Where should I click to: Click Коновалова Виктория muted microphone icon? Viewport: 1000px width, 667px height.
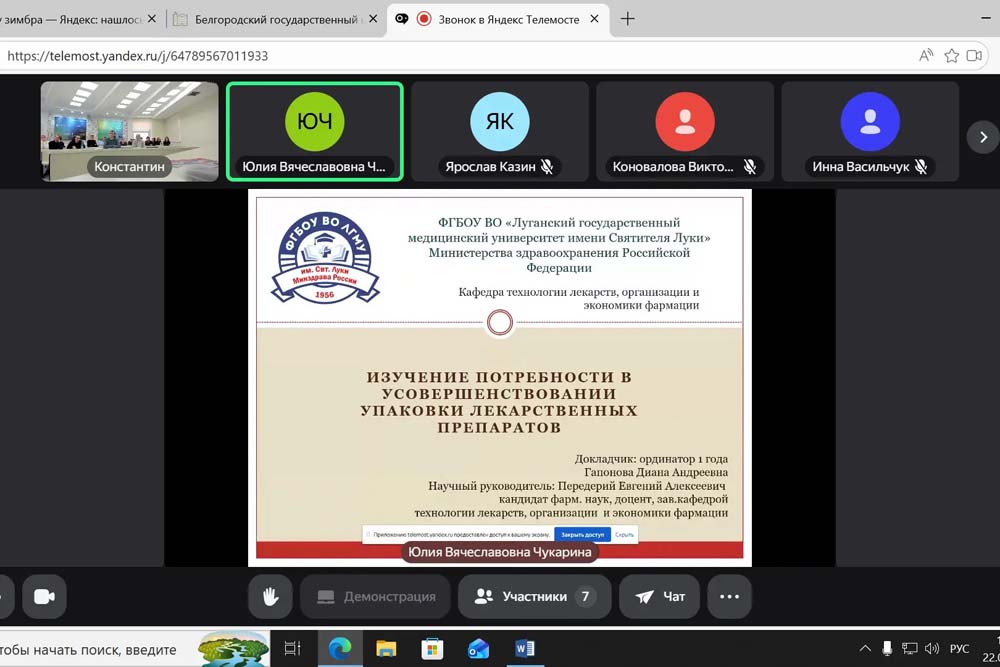(x=750, y=166)
